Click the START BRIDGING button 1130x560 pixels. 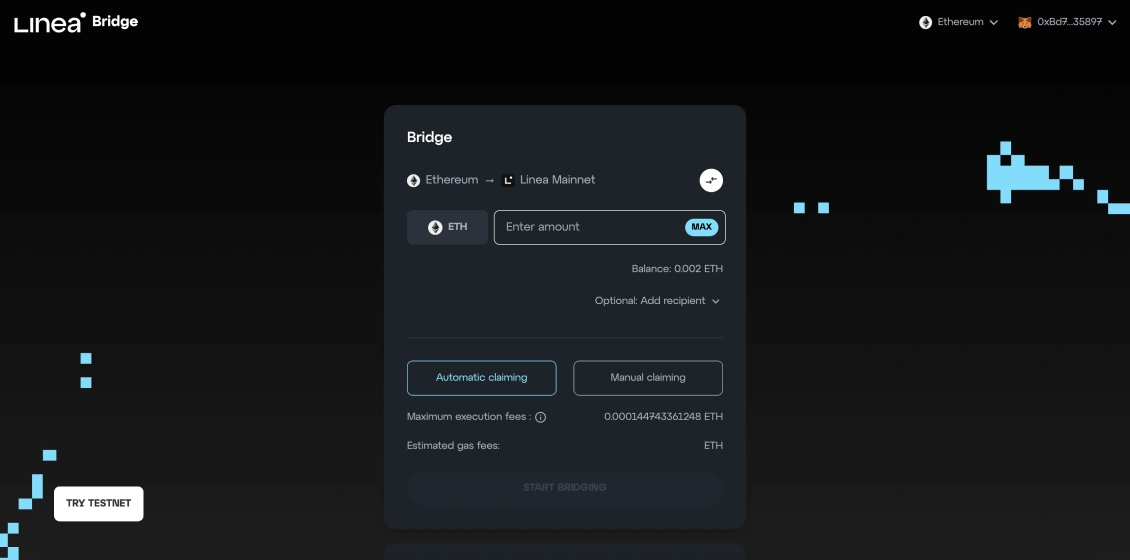click(565, 487)
